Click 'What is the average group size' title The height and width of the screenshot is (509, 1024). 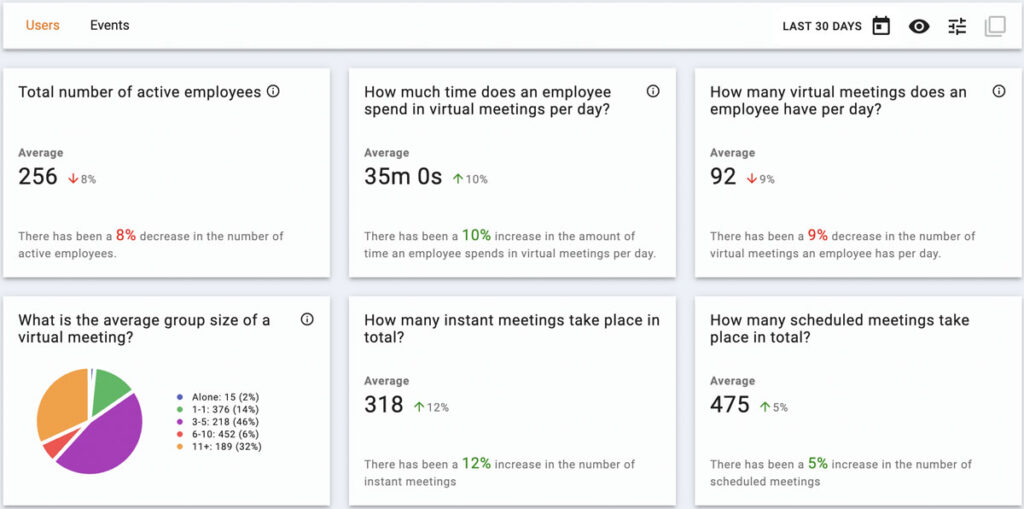click(144, 329)
